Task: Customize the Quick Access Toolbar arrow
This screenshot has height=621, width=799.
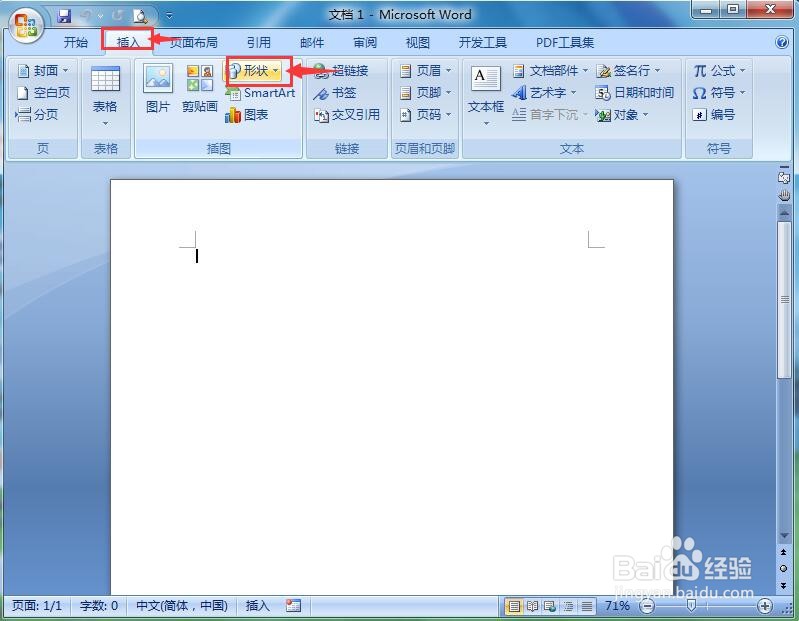Action: [x=169, y=16]
